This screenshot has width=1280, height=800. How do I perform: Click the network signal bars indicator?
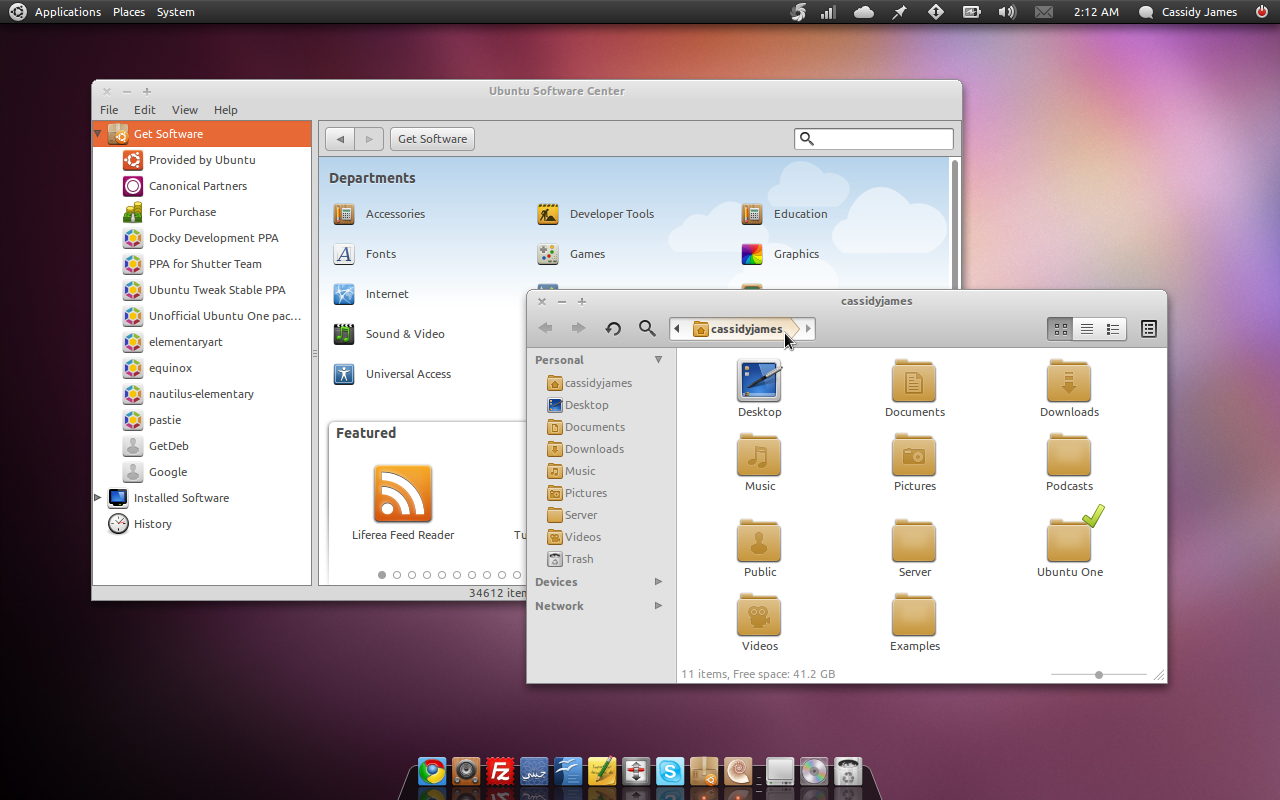click(x=828, y=12)
